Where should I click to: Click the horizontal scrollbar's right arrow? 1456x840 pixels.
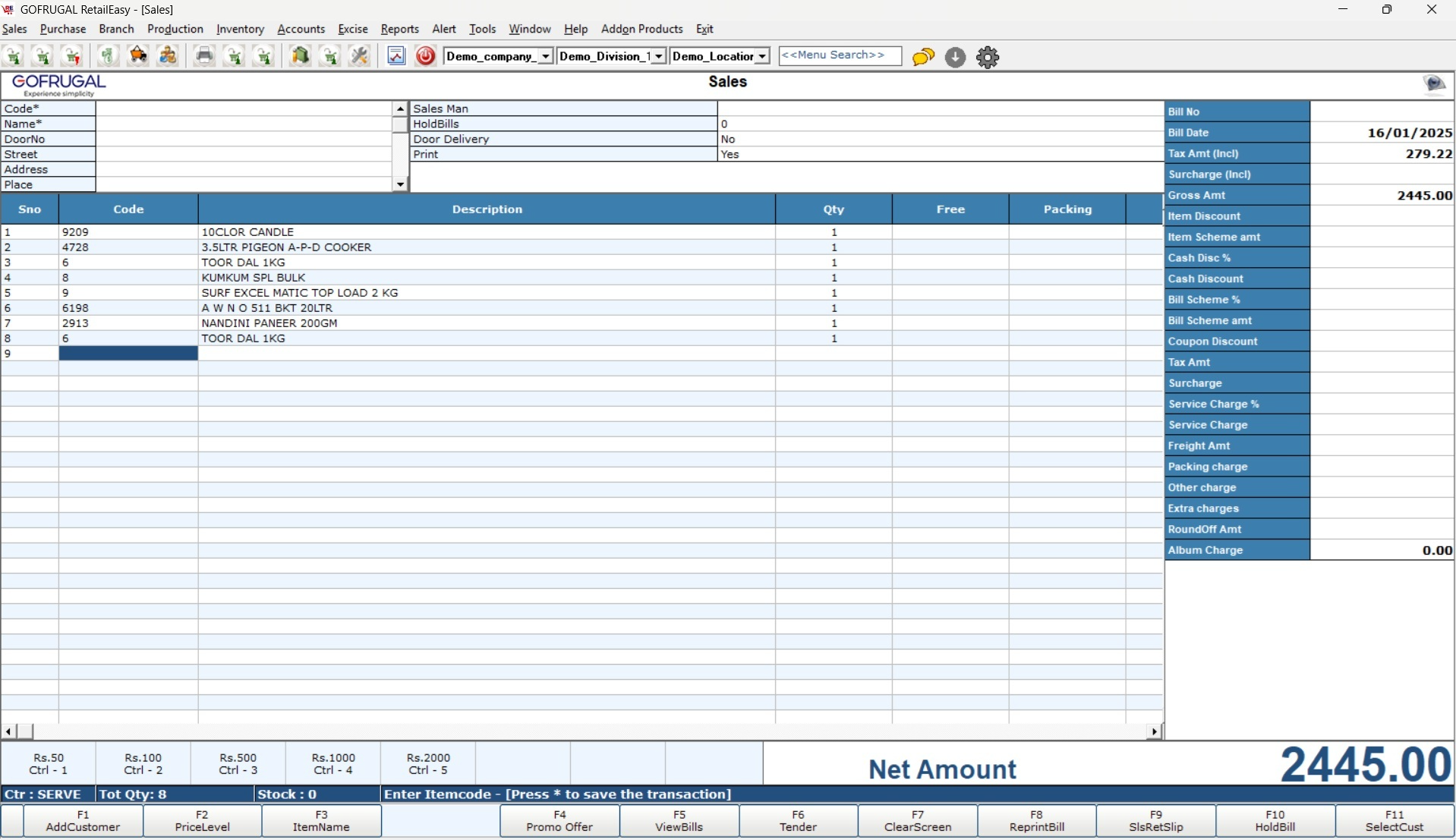(x=1155, y=731)
